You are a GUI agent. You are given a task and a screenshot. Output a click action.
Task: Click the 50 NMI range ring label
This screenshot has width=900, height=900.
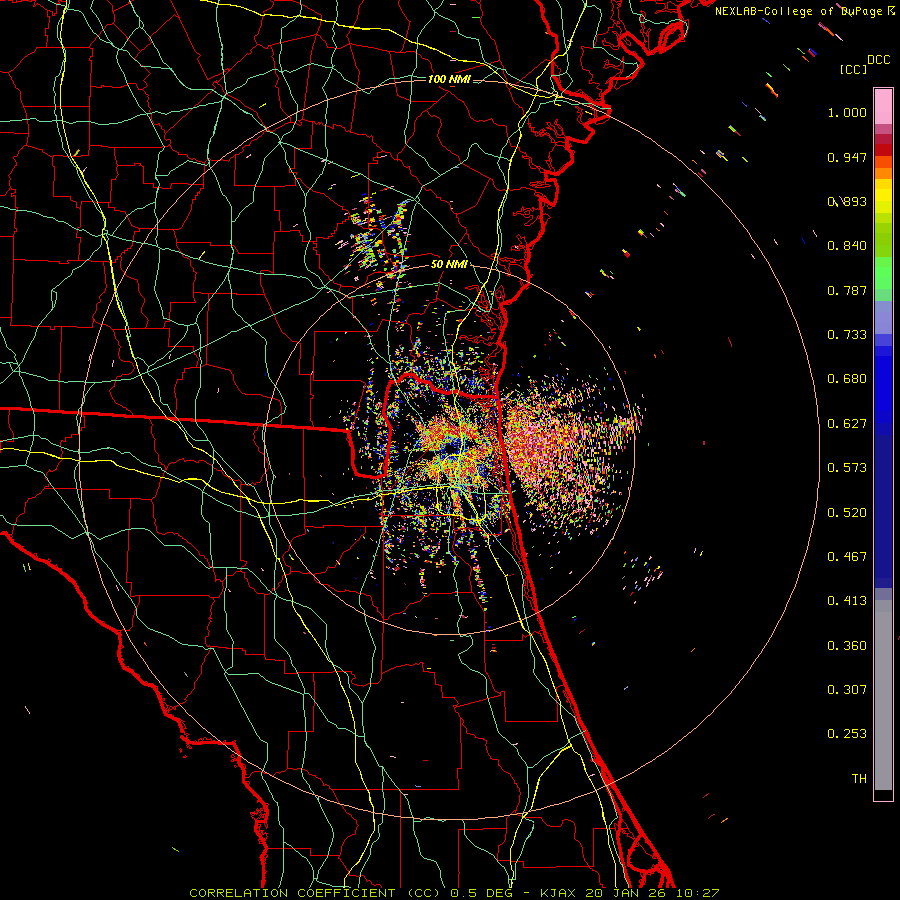(x=449, y=265)
